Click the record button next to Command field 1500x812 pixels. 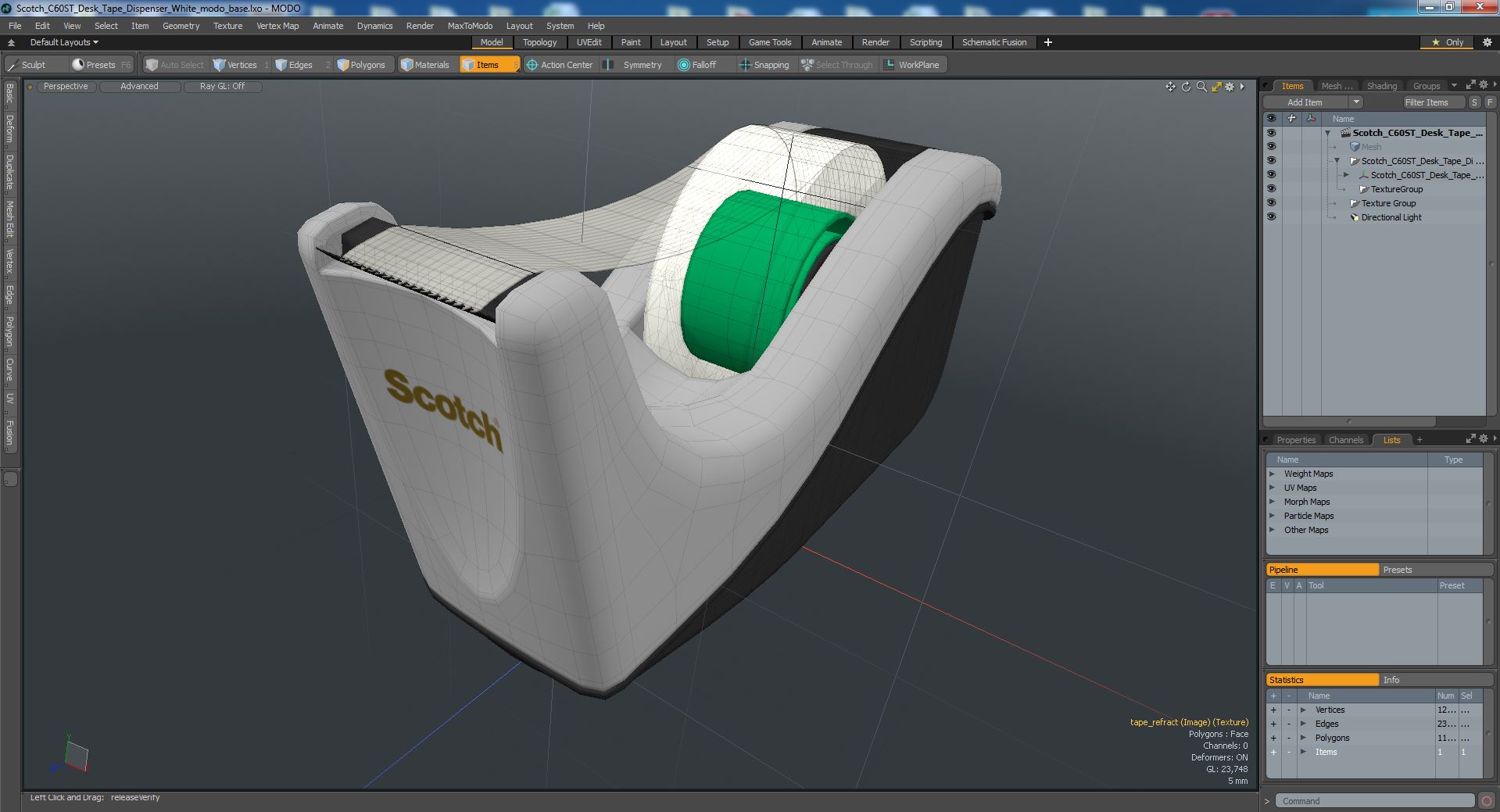click(x=1486, y=800)
